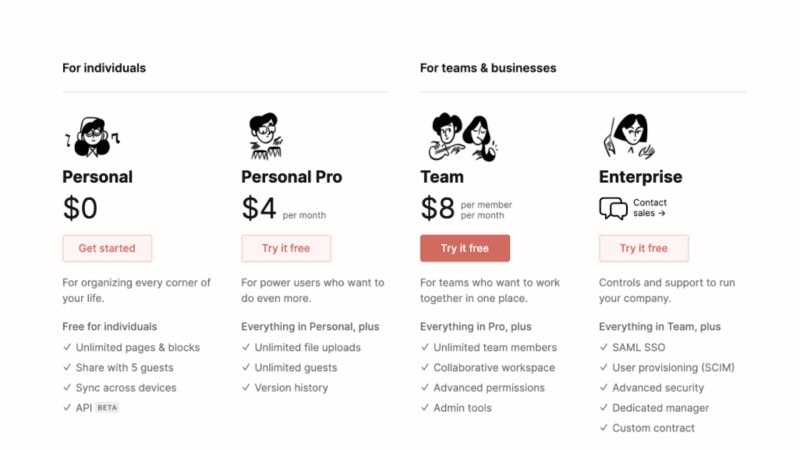Click the For teams & businesses heading
Image resolution: width=800 pixels, height=450 pixels.
(x=488, y=68)
